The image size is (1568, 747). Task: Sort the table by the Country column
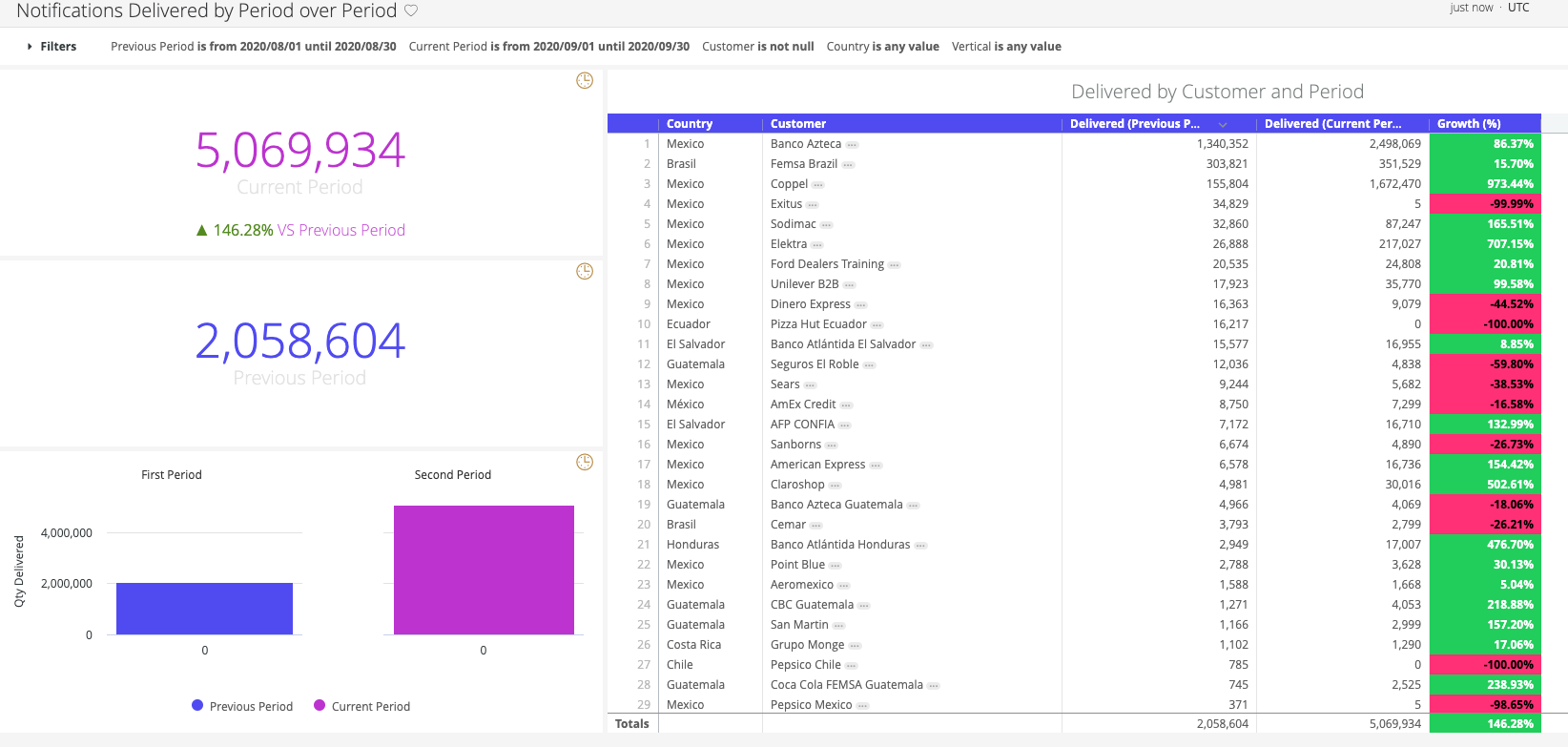coord(690,123)
